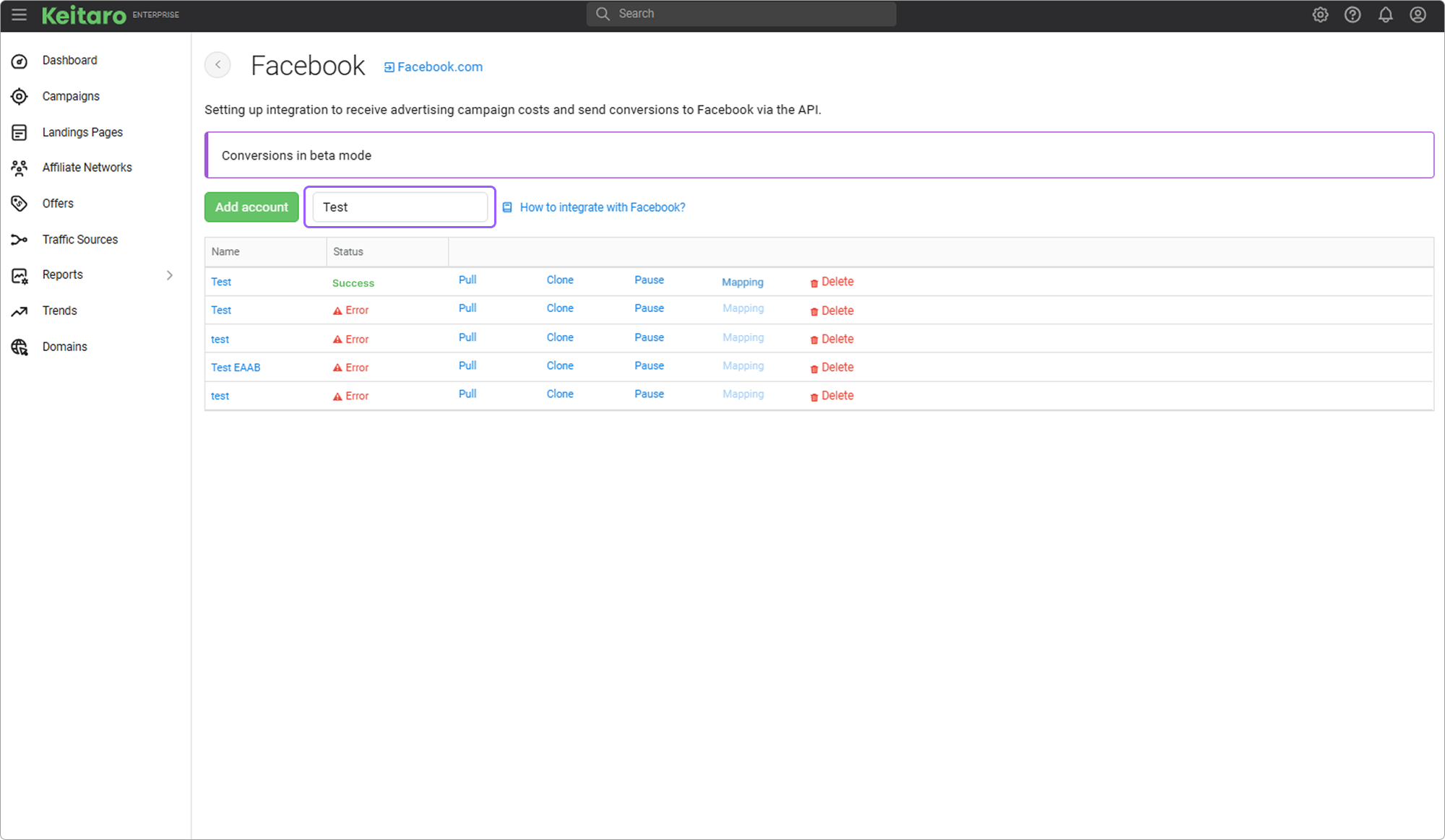This screenshot has height=840, width=1445.
Task: Click Clone in the Test EAAB row
Action: (560, 365)
